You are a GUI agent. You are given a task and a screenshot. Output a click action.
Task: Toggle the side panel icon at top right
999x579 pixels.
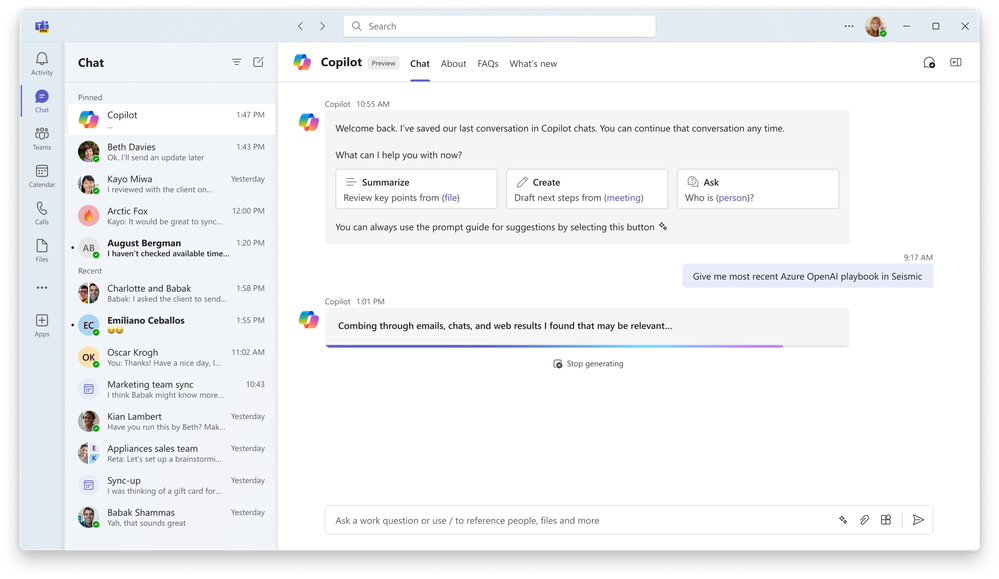click(956, 62)
